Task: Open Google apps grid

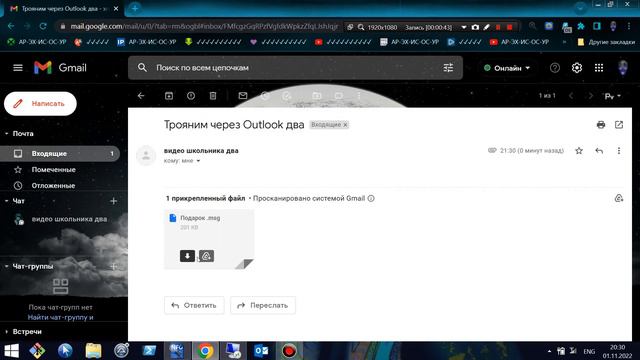Action: click(599, 68)
